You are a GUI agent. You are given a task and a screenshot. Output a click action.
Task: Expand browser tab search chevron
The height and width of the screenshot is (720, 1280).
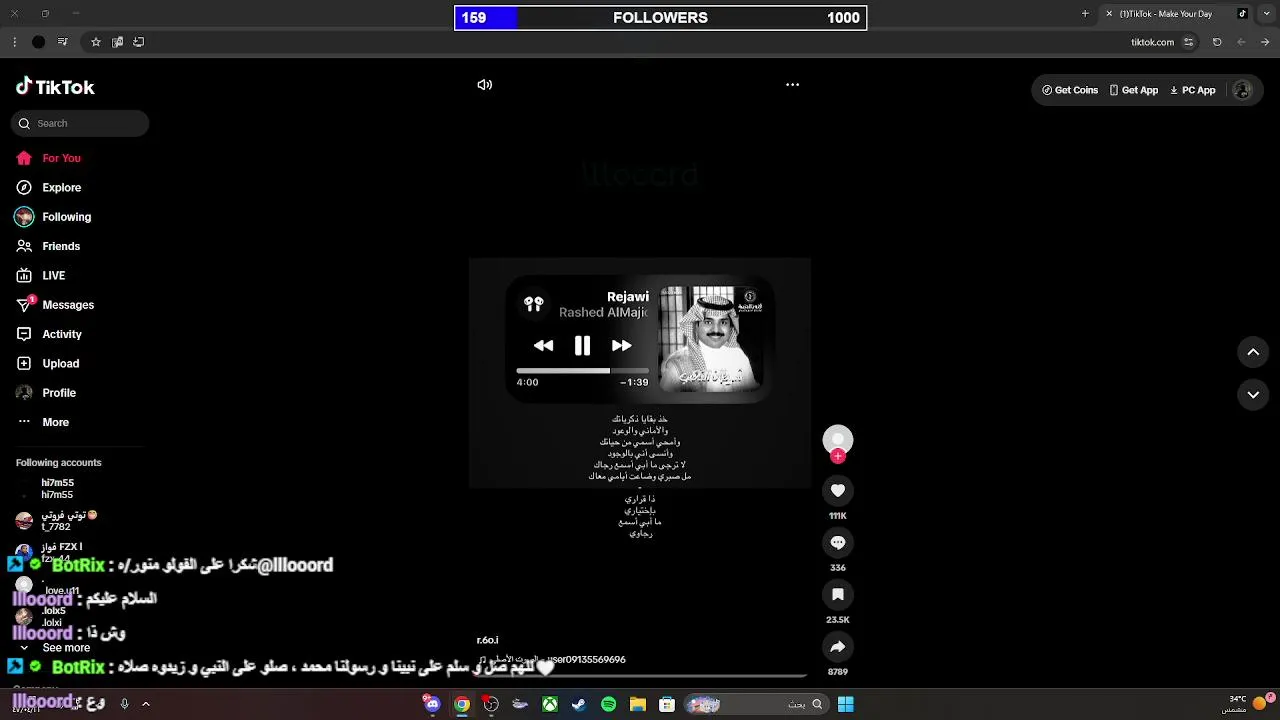1265,14
